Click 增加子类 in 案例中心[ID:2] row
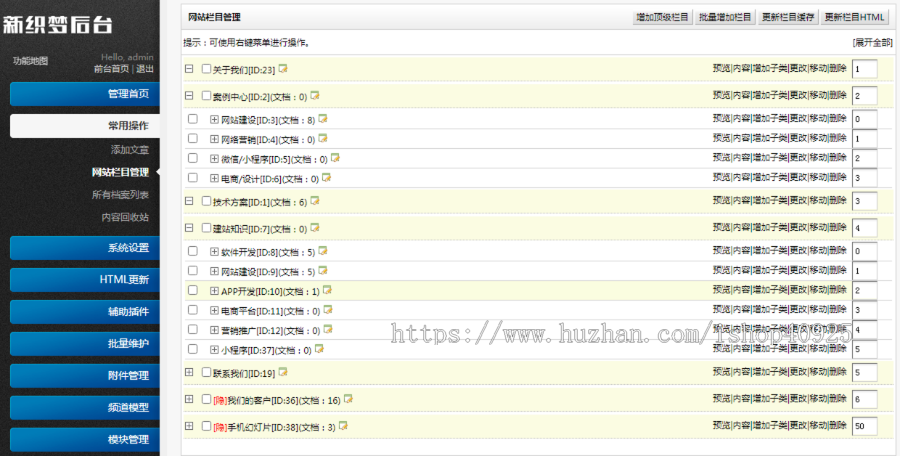900x456 pixels. [x=770, y=95]
